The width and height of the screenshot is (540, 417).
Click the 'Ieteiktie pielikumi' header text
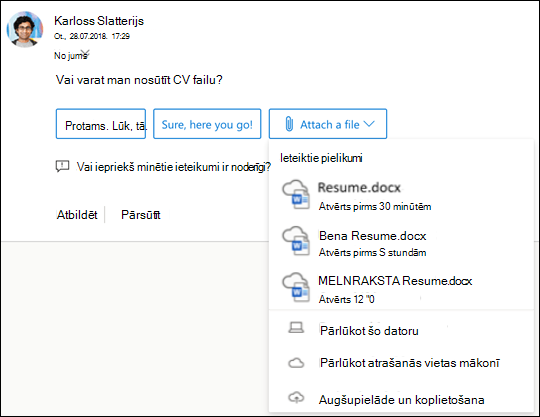click(321, 158)
